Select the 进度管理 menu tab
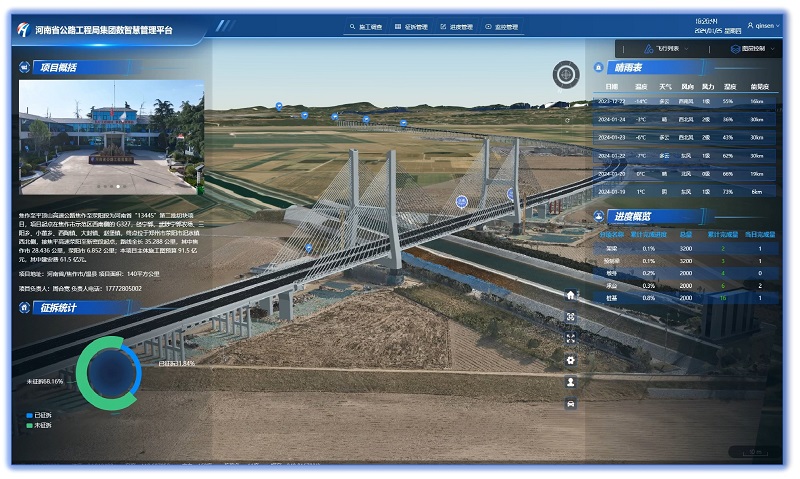This screenshot has width=800, height=479. point(456,27)
